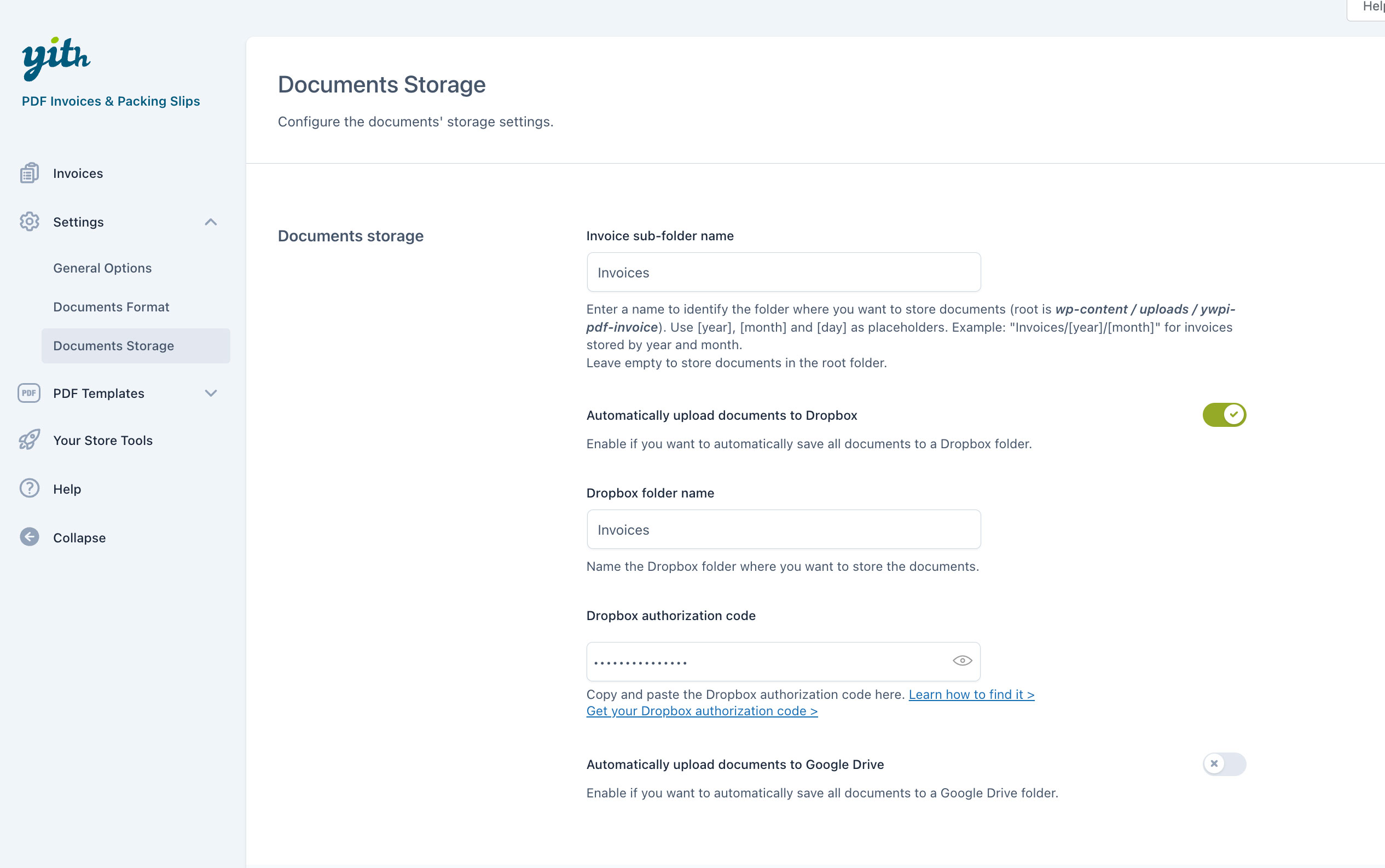Open the 'Learn how to find it' link
The height and width of the screenshot is (868, 1385).
coord(971,695)
